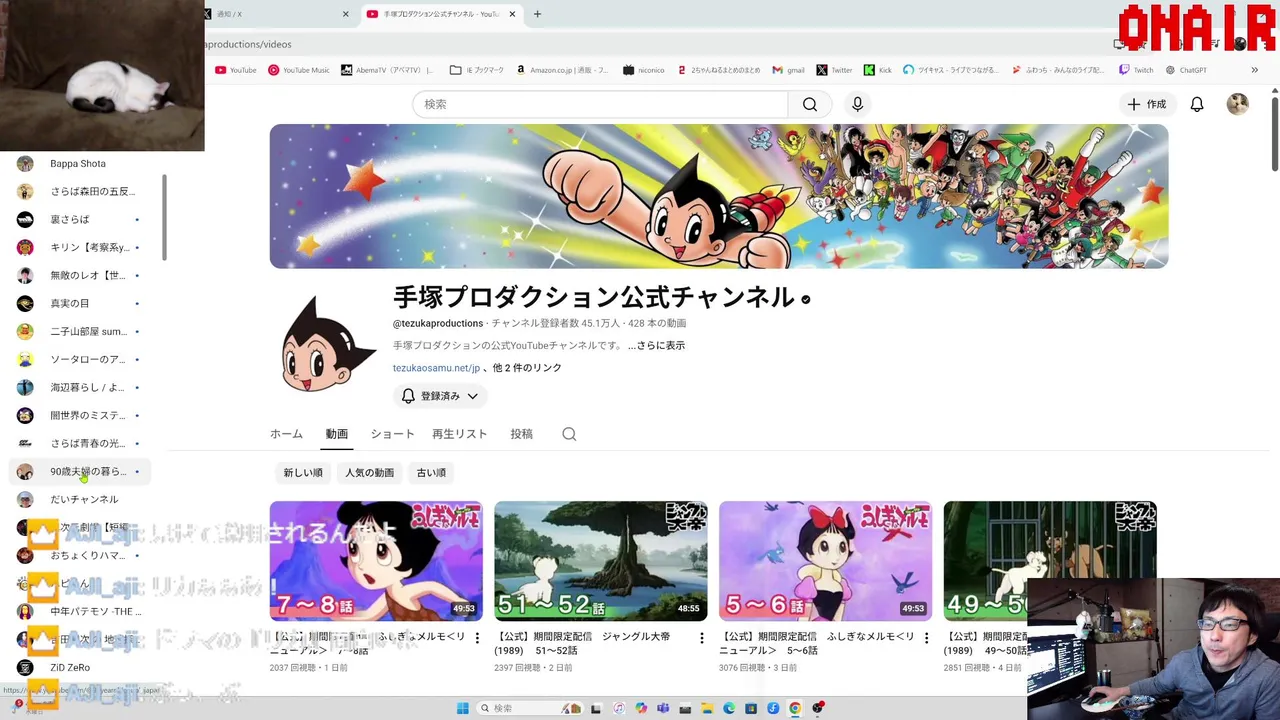Click 他 2 件のリンク
The width and height of the screenshot is (1280, 720).
tap(526, 368)
